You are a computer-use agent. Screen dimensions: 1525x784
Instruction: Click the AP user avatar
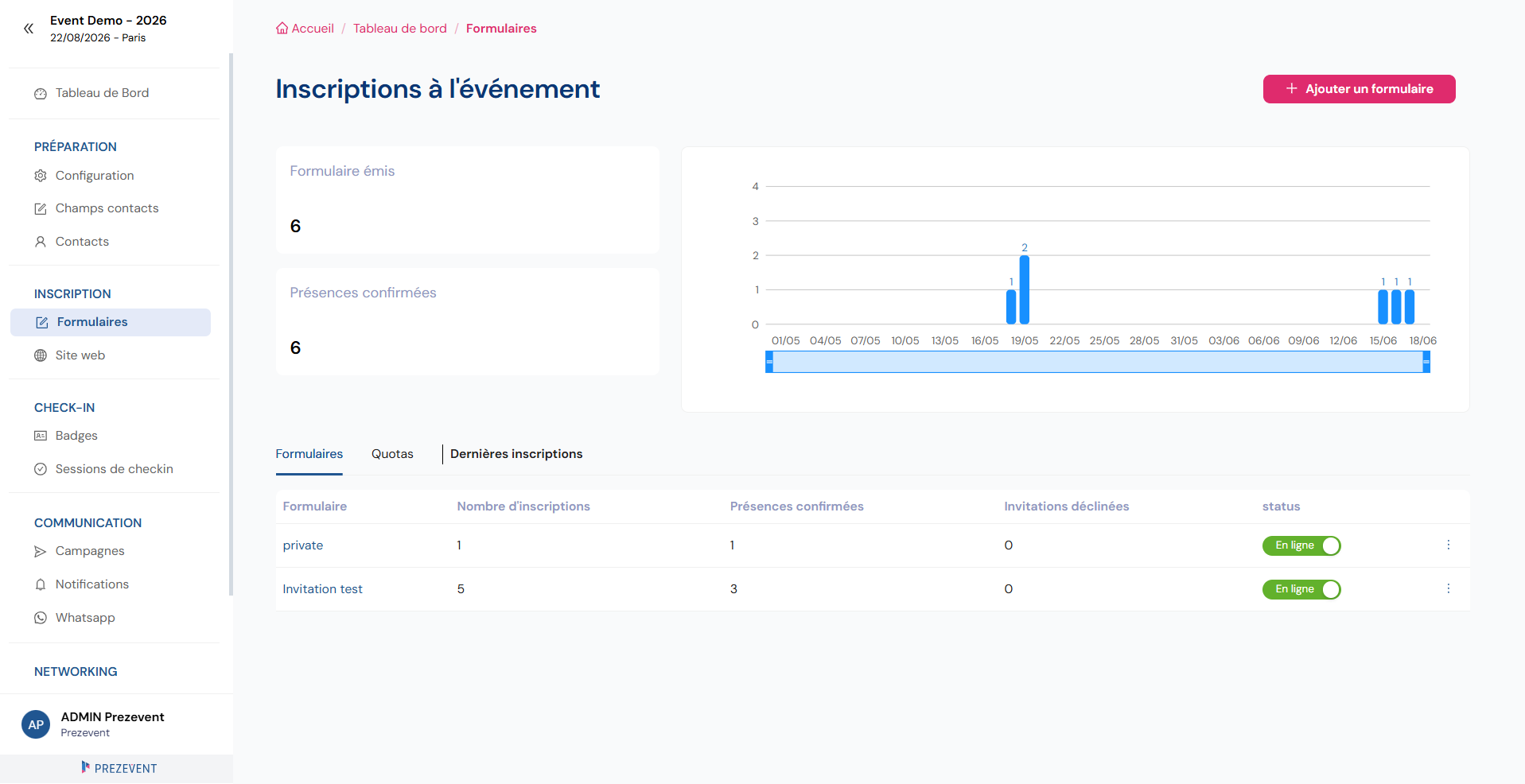coord(36,724)
